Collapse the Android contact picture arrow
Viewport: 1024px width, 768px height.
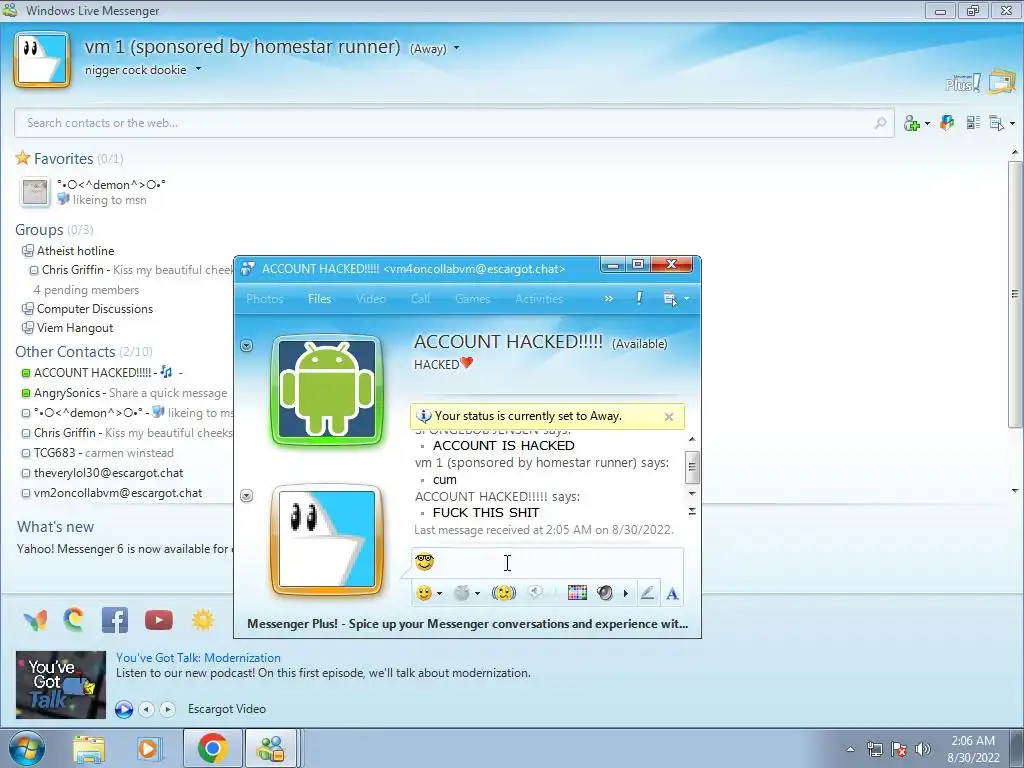click(x=247, y=345)
